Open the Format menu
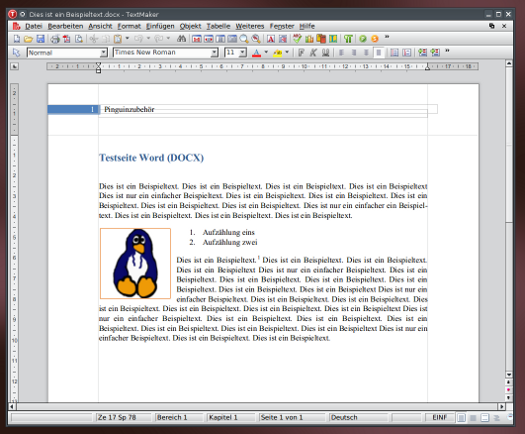525x434 pixels. tap(129, 26)
